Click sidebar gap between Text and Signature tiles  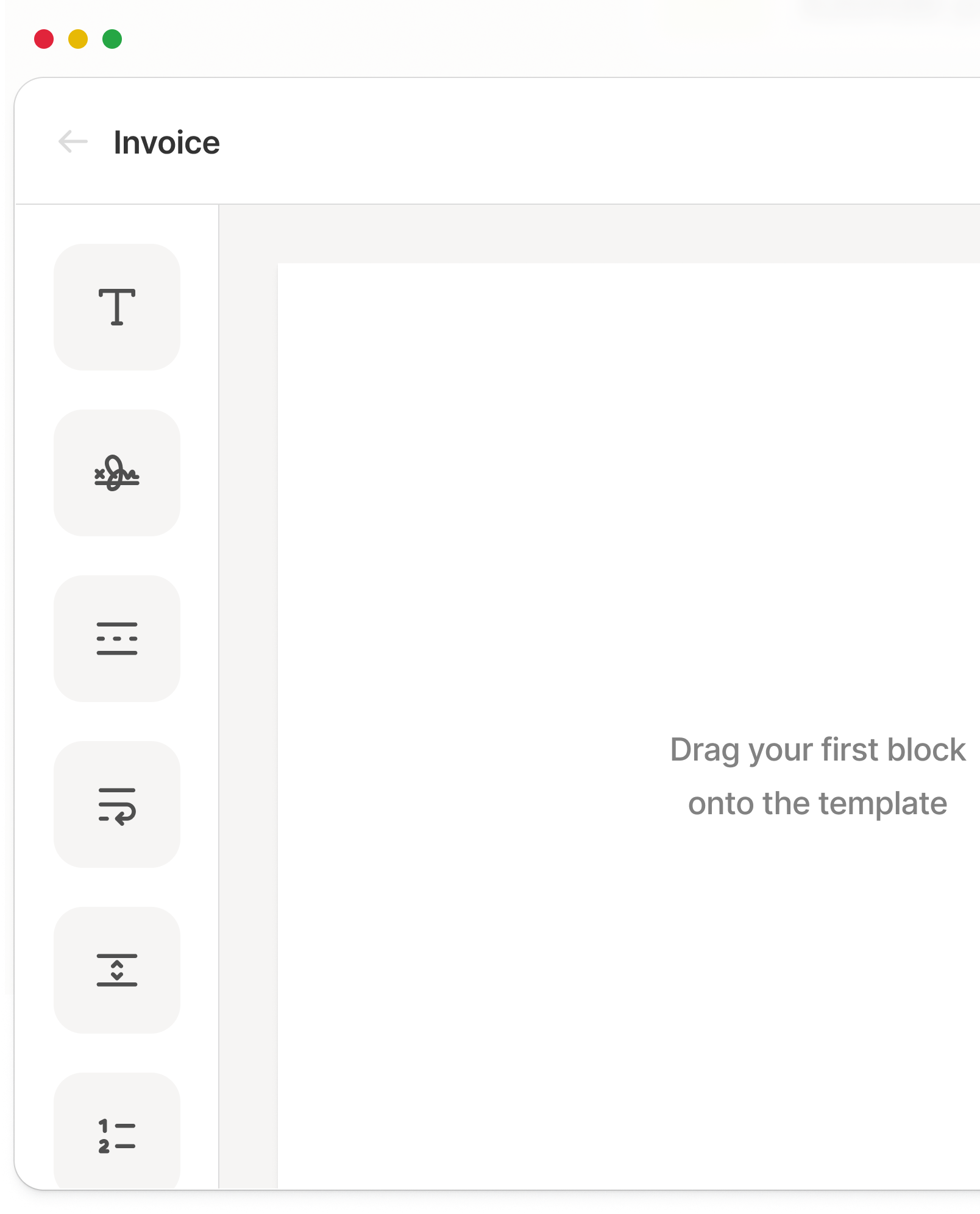[117, 390]
